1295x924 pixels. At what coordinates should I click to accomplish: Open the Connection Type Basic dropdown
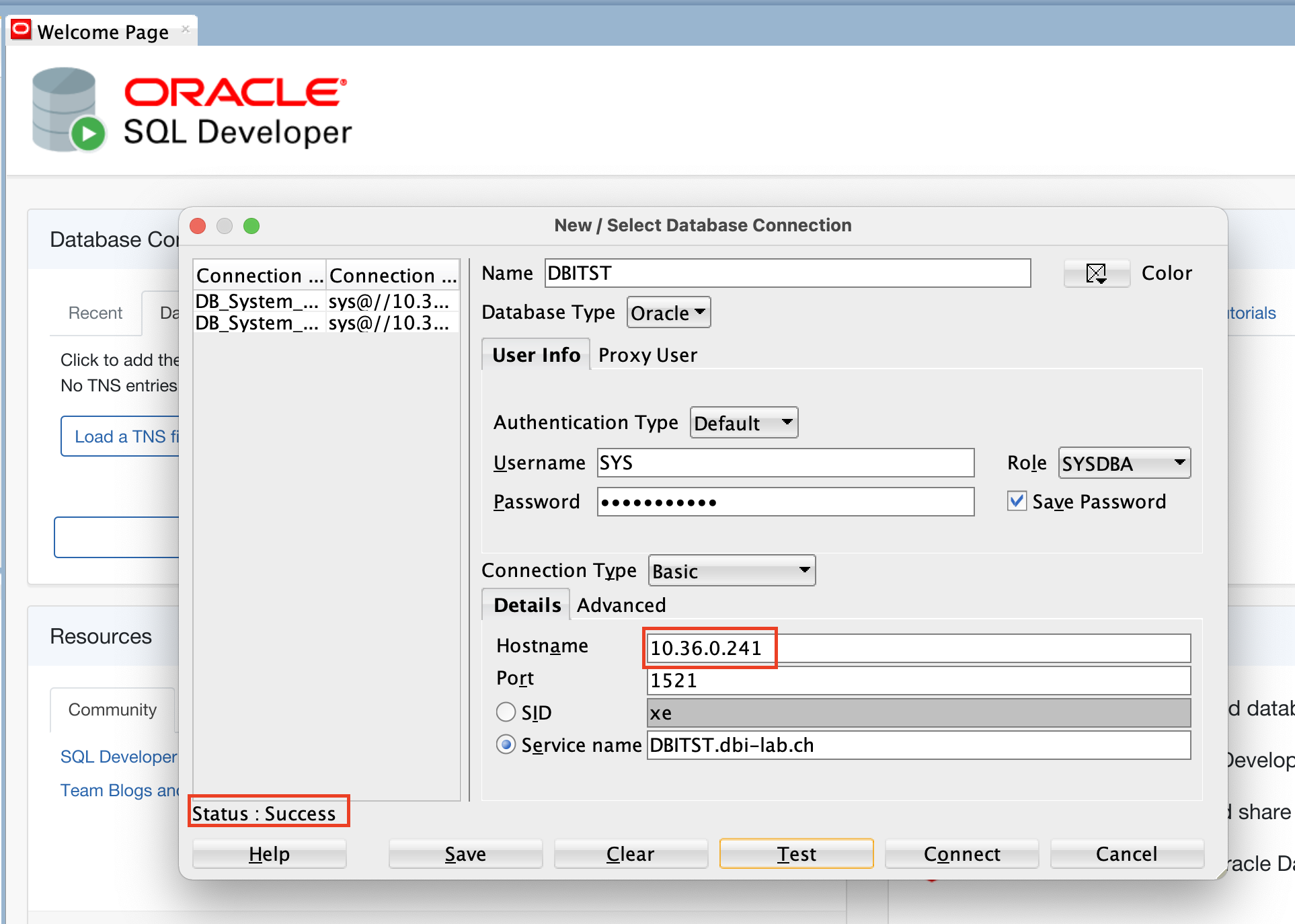732,571
